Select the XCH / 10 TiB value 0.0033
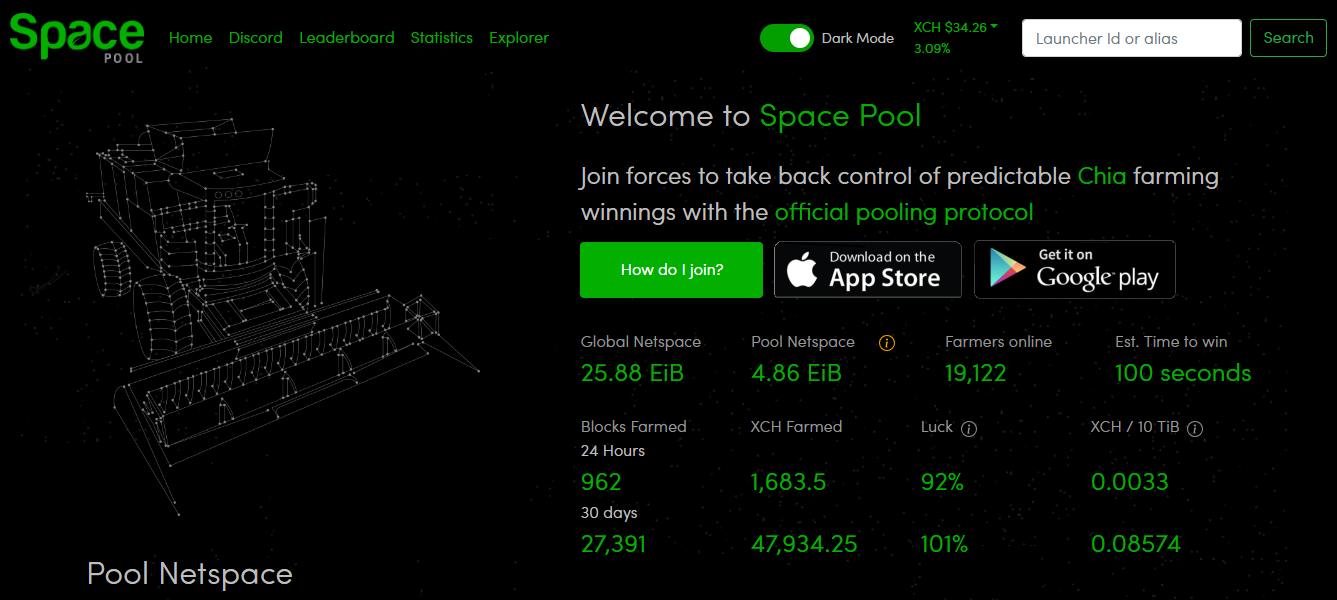Screen dimensions: 1337x600 [1130, 482]
